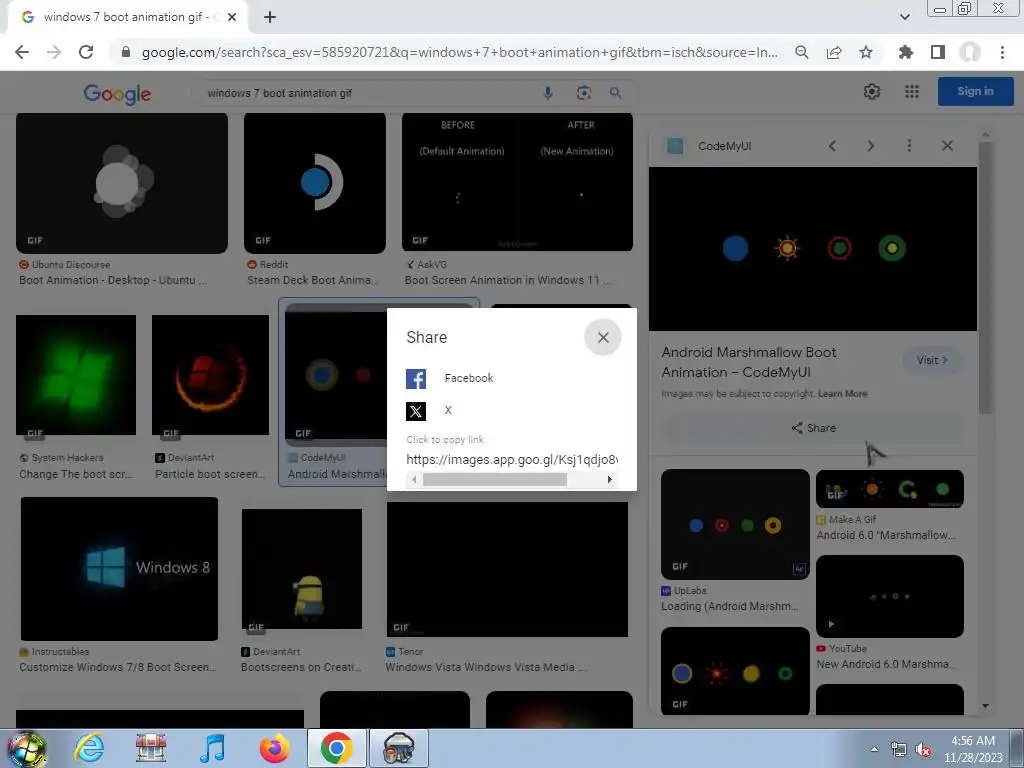Search by voice microphone icon
Screen dimensions: 1024x768
point(548,93)
